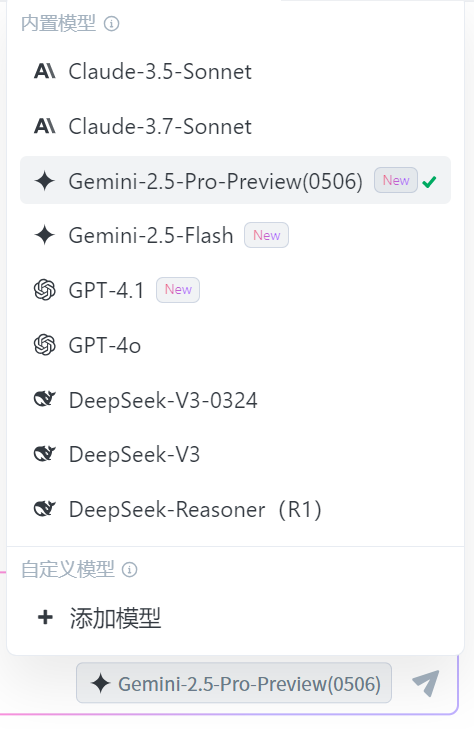Screen dimensions: 474x729
Task: Click the plus icon beside 添加模型
Action: pyautogui.click(x=45, y=618)
